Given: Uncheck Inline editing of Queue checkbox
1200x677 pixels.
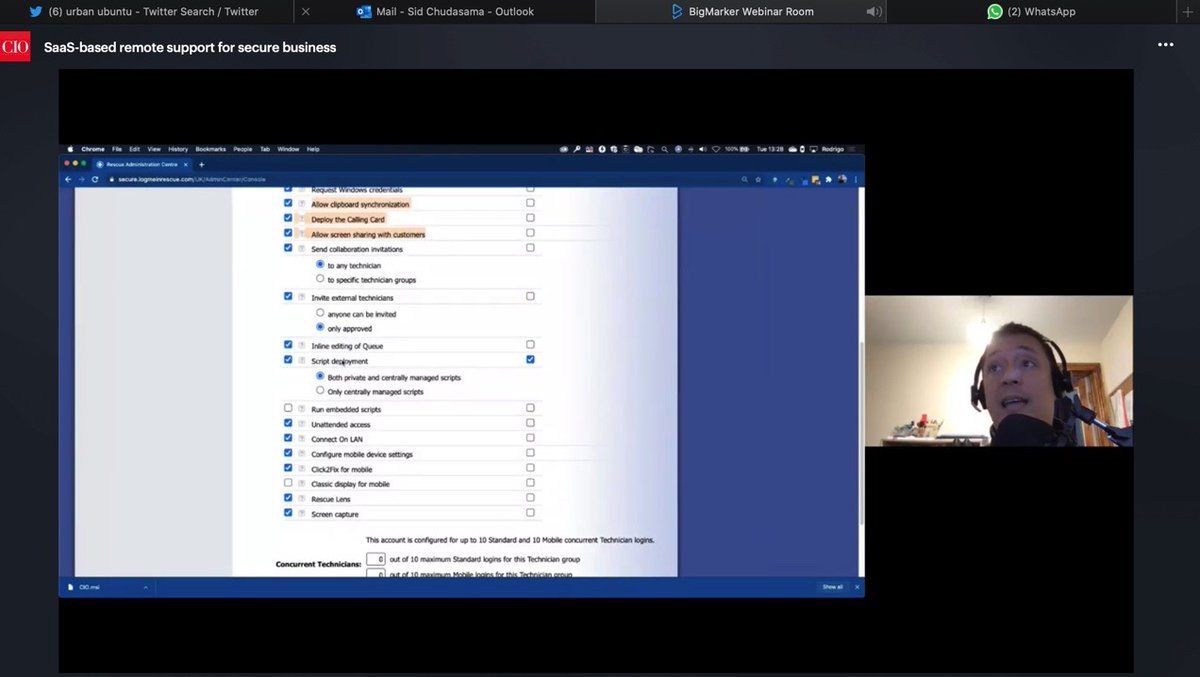Looking at the screenshot, I should (x=288, y=345).
